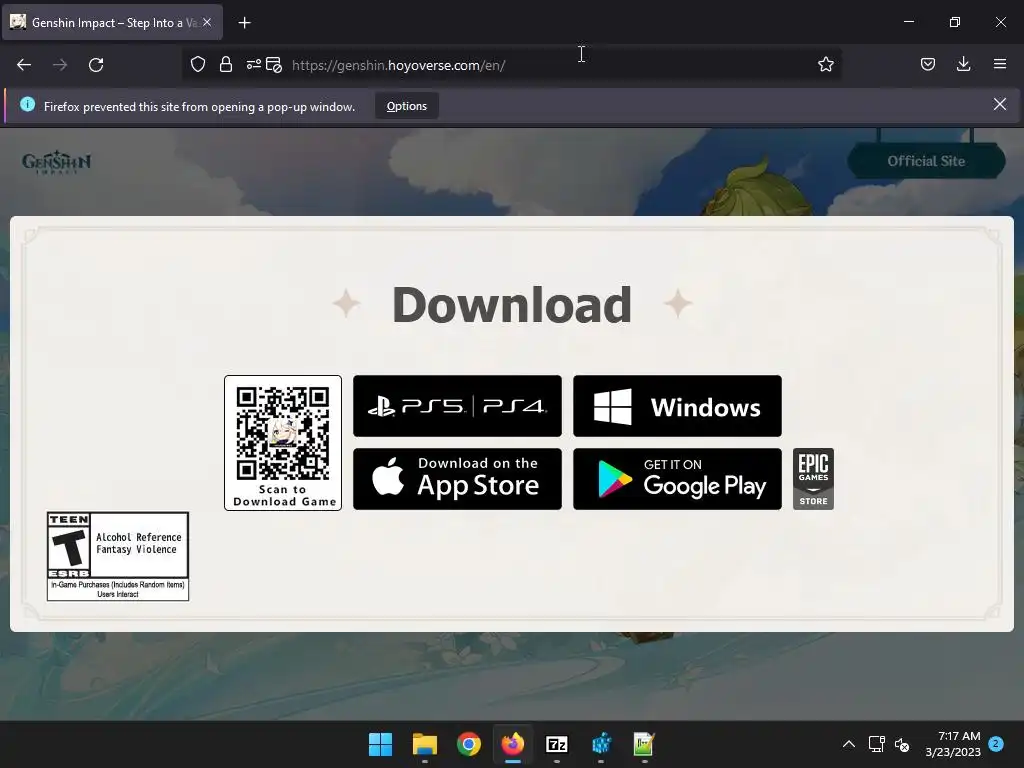
Task: Open the Get it on Google Play button
Action: pos(677,479)
